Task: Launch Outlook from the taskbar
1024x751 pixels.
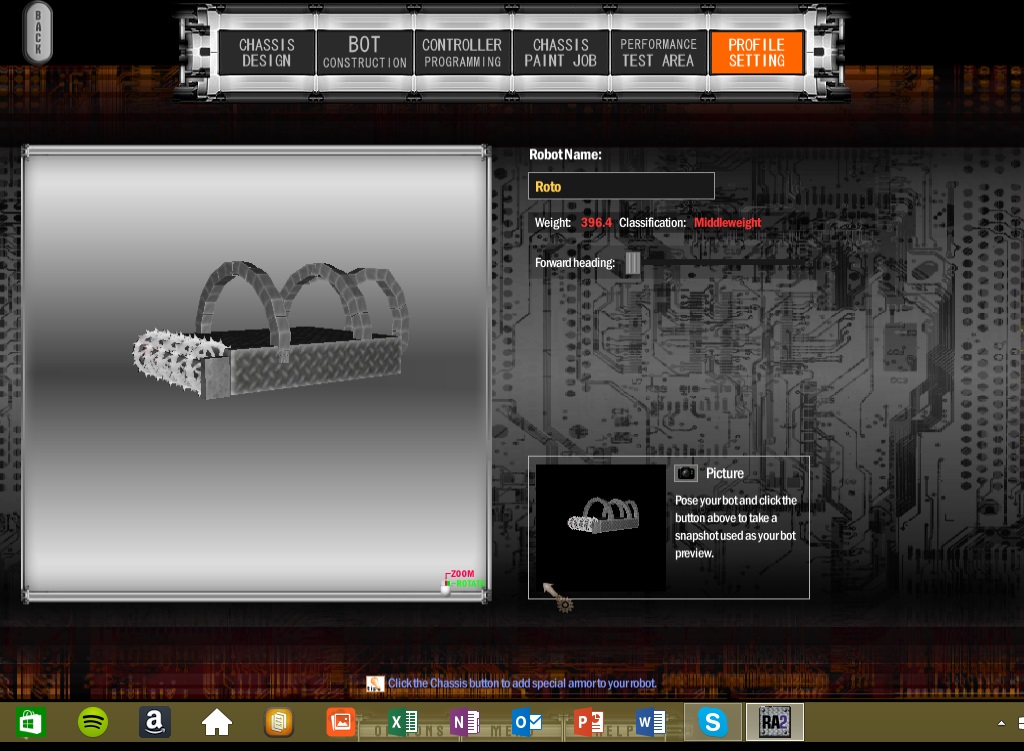Action: pyautogui.click(x=527, y=722)
